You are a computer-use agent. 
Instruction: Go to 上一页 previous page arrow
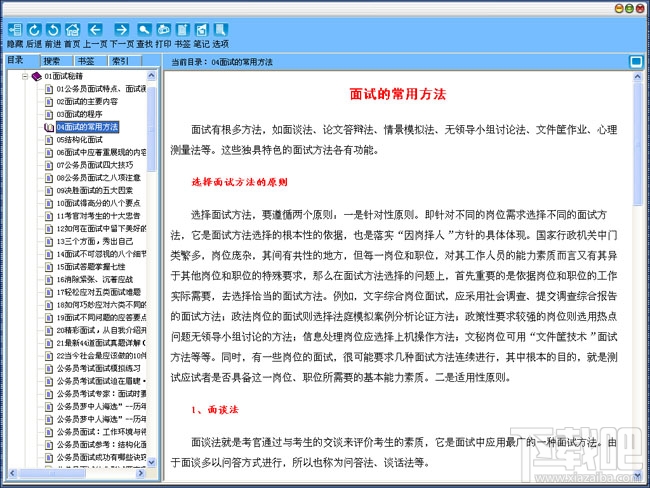click(x=95, y=30)
